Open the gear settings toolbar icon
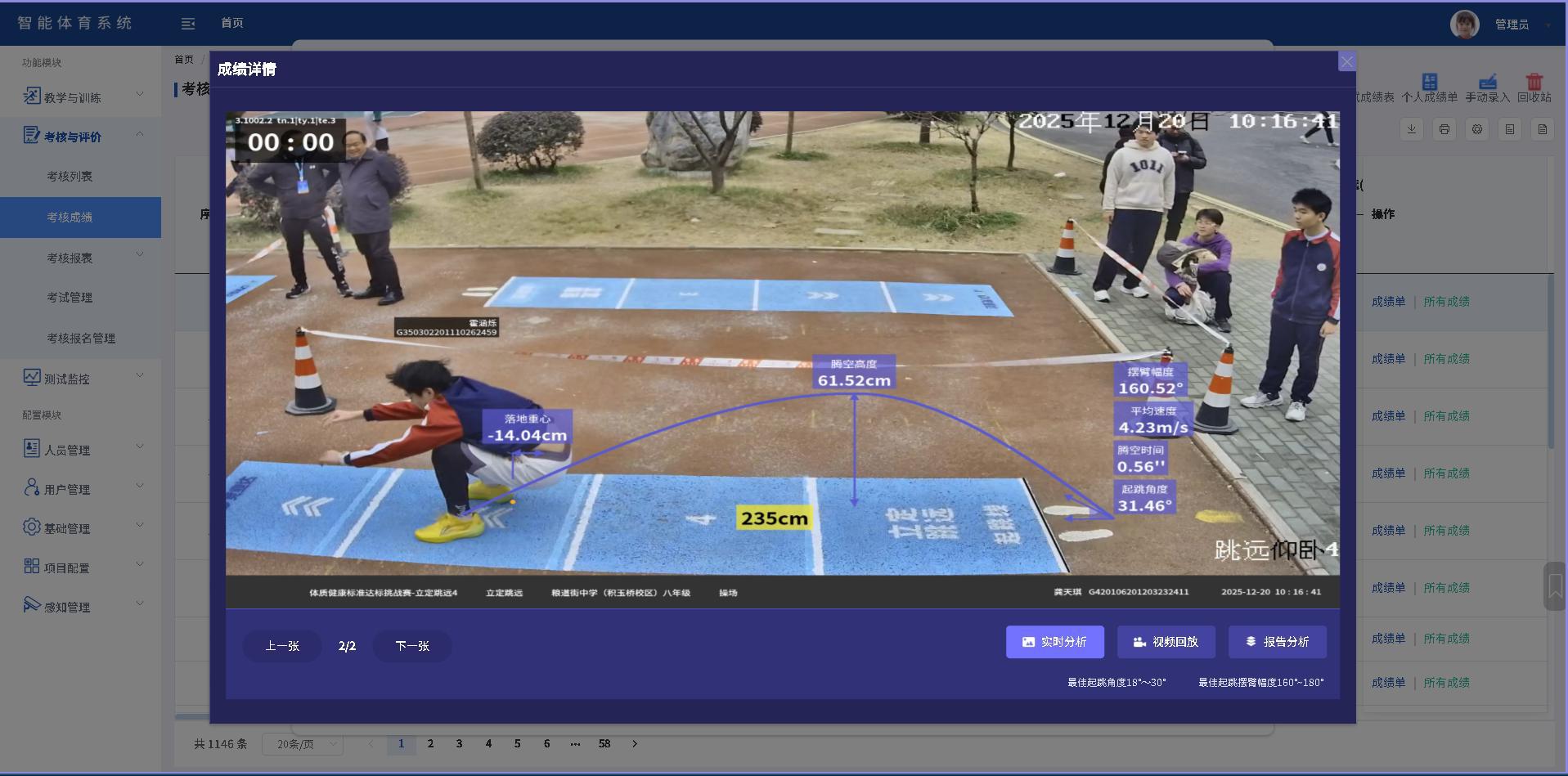 pyautogui.click(x=1477, y=129)
